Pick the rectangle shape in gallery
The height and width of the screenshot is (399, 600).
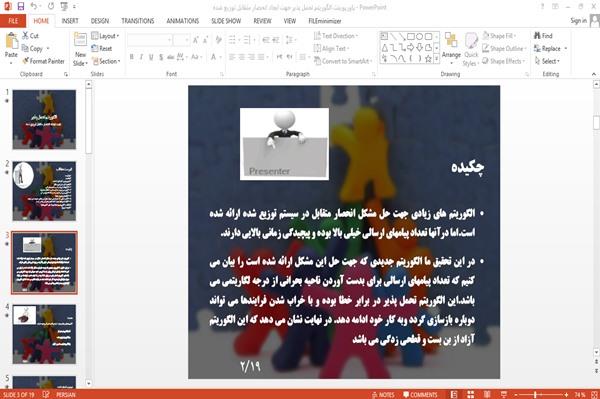(x=411, y=37)
